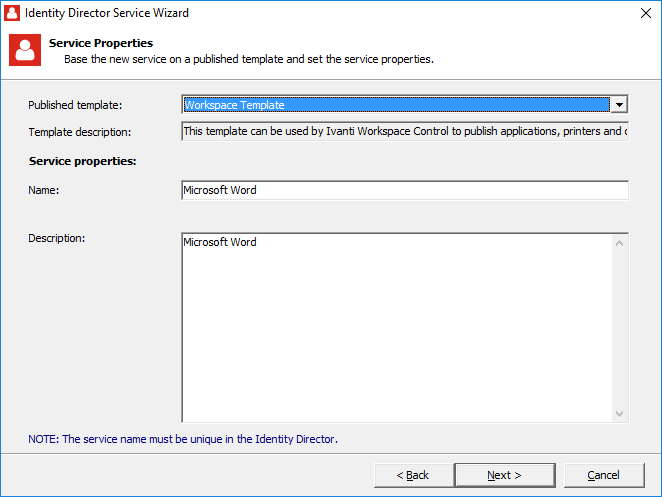Click the "Name:" field label
Screen dimensions: 662x497
pyautogui.click(x=44, y=190)
